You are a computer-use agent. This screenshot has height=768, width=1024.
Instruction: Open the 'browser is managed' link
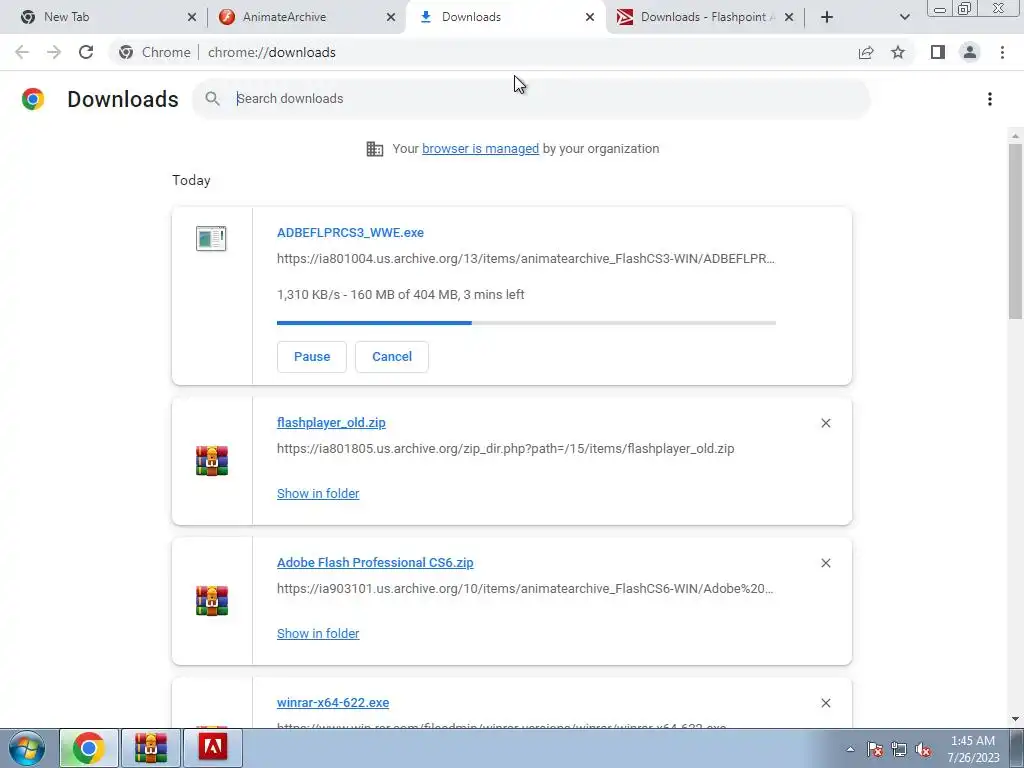(481, 149)
